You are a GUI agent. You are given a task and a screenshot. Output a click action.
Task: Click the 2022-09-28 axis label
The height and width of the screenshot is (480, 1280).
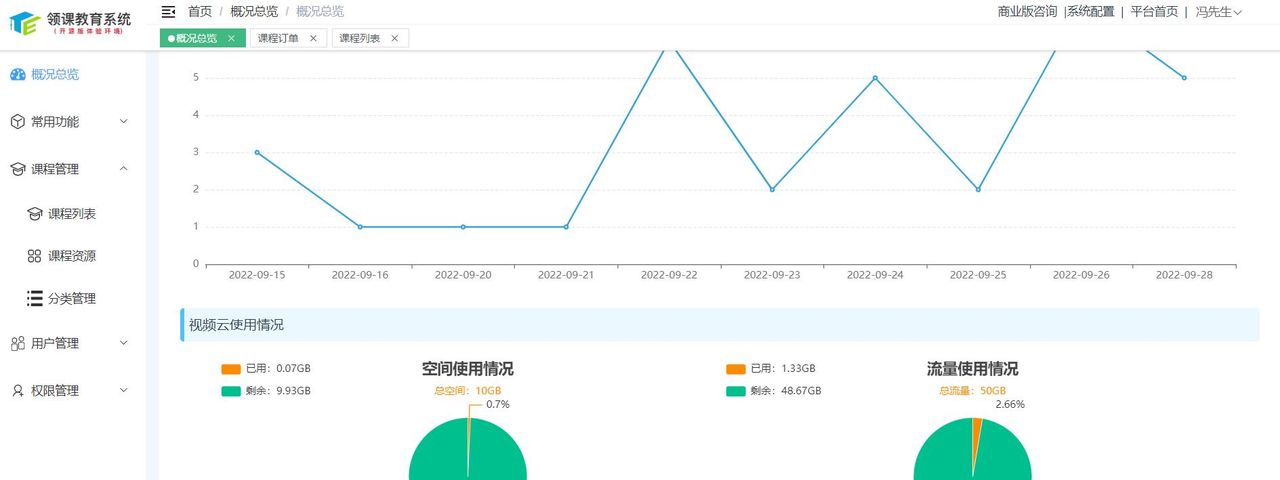[x=1184, y=275]
